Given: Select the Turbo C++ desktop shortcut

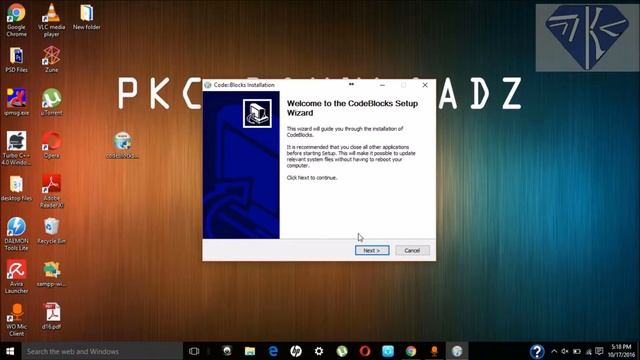Looking at the screenshot, I should pyautogui.click(x=16, y=148).
